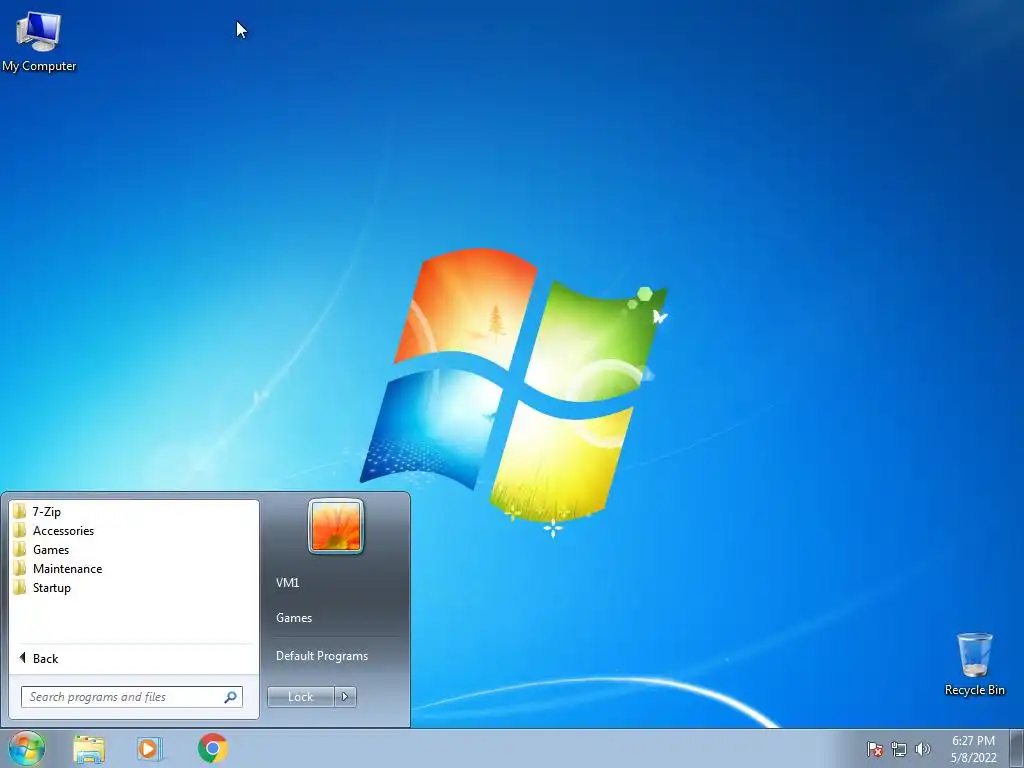Open the My Computer desktop icon
The width and height of the screenshot is (1024, 768).
pyautogui.click(x=39, y=42)
